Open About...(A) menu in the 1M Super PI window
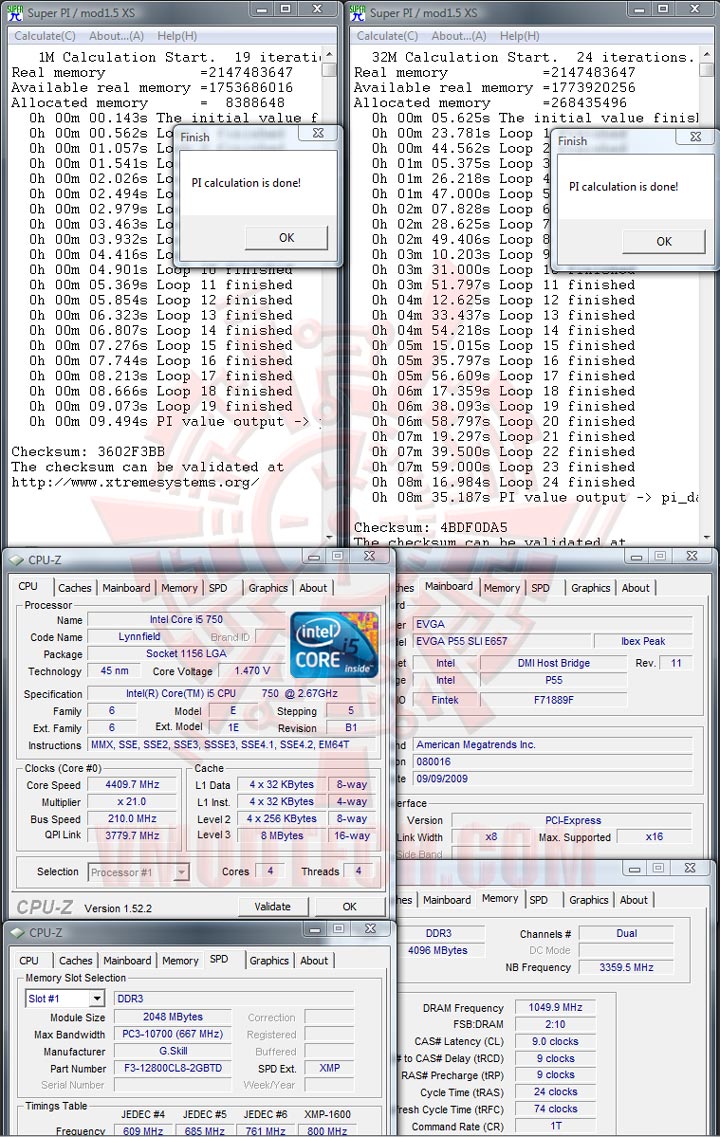 tap(117, 36)
